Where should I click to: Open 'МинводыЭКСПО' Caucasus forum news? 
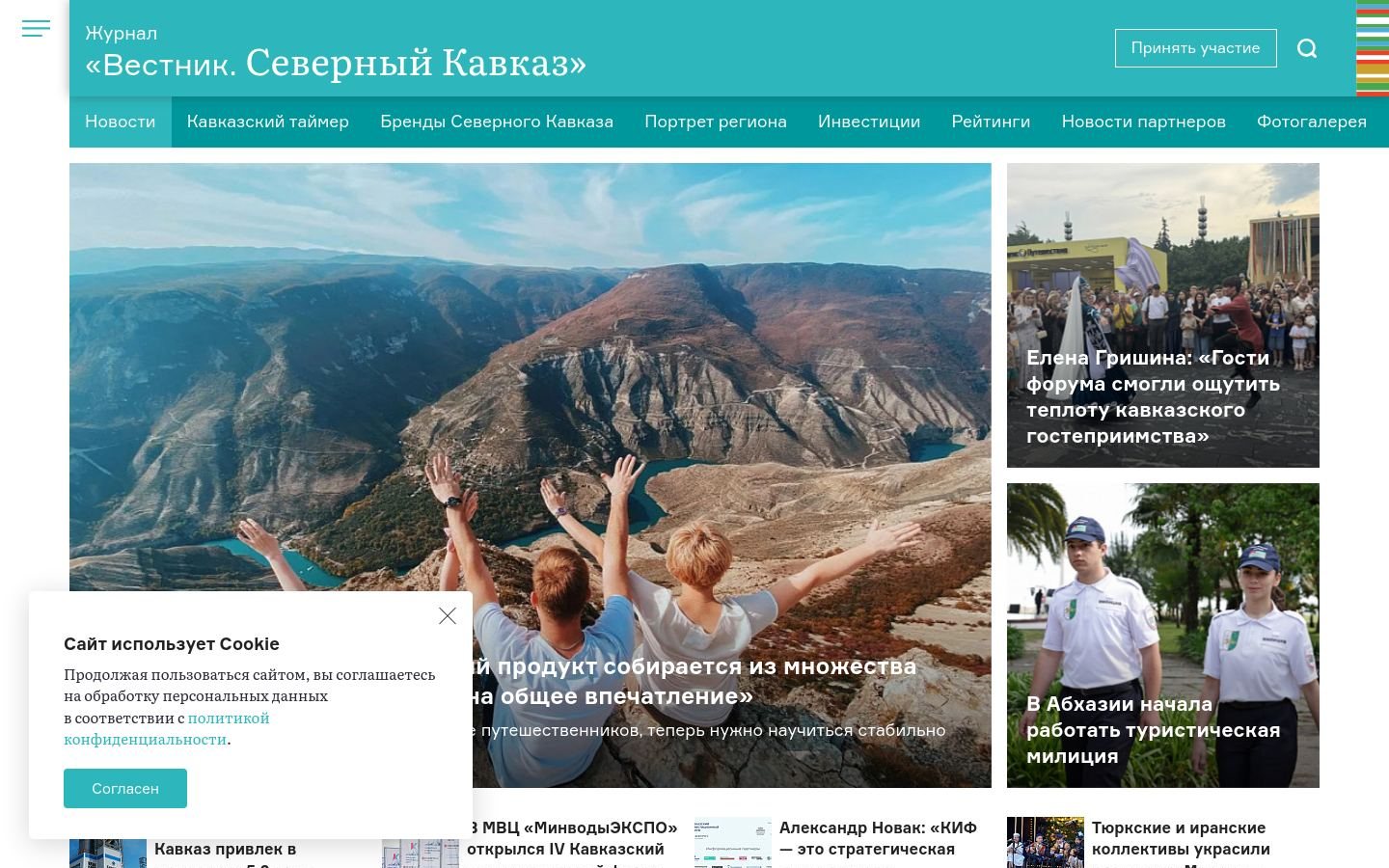point(573,841)
